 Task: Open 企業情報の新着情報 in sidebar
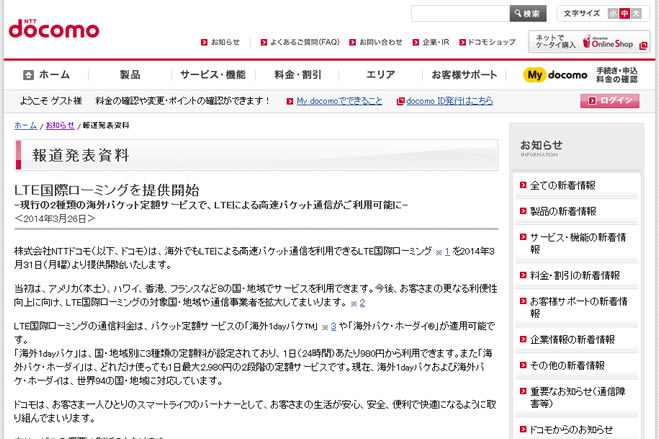pyautogui.click(x=572, y=339)
